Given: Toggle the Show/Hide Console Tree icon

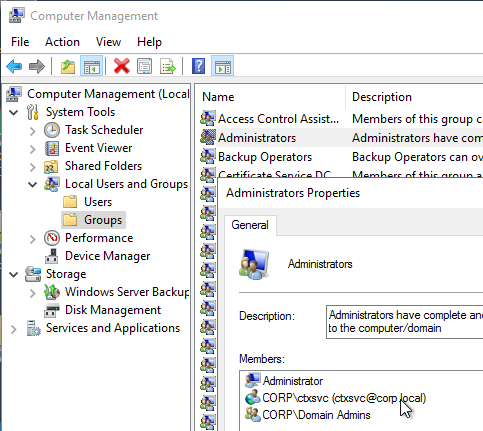Looking at the screenshot, I should 91,66.
